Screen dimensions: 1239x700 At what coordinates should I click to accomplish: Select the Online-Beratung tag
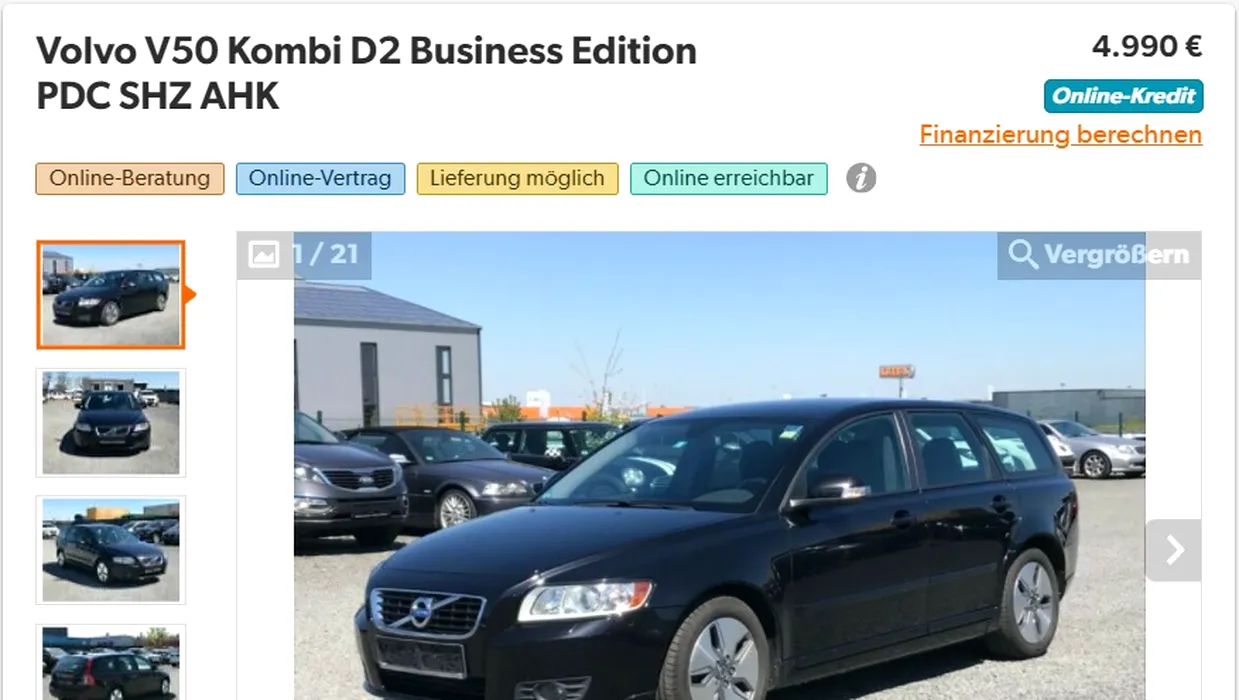pyautogui.click(x=130, y=179)
